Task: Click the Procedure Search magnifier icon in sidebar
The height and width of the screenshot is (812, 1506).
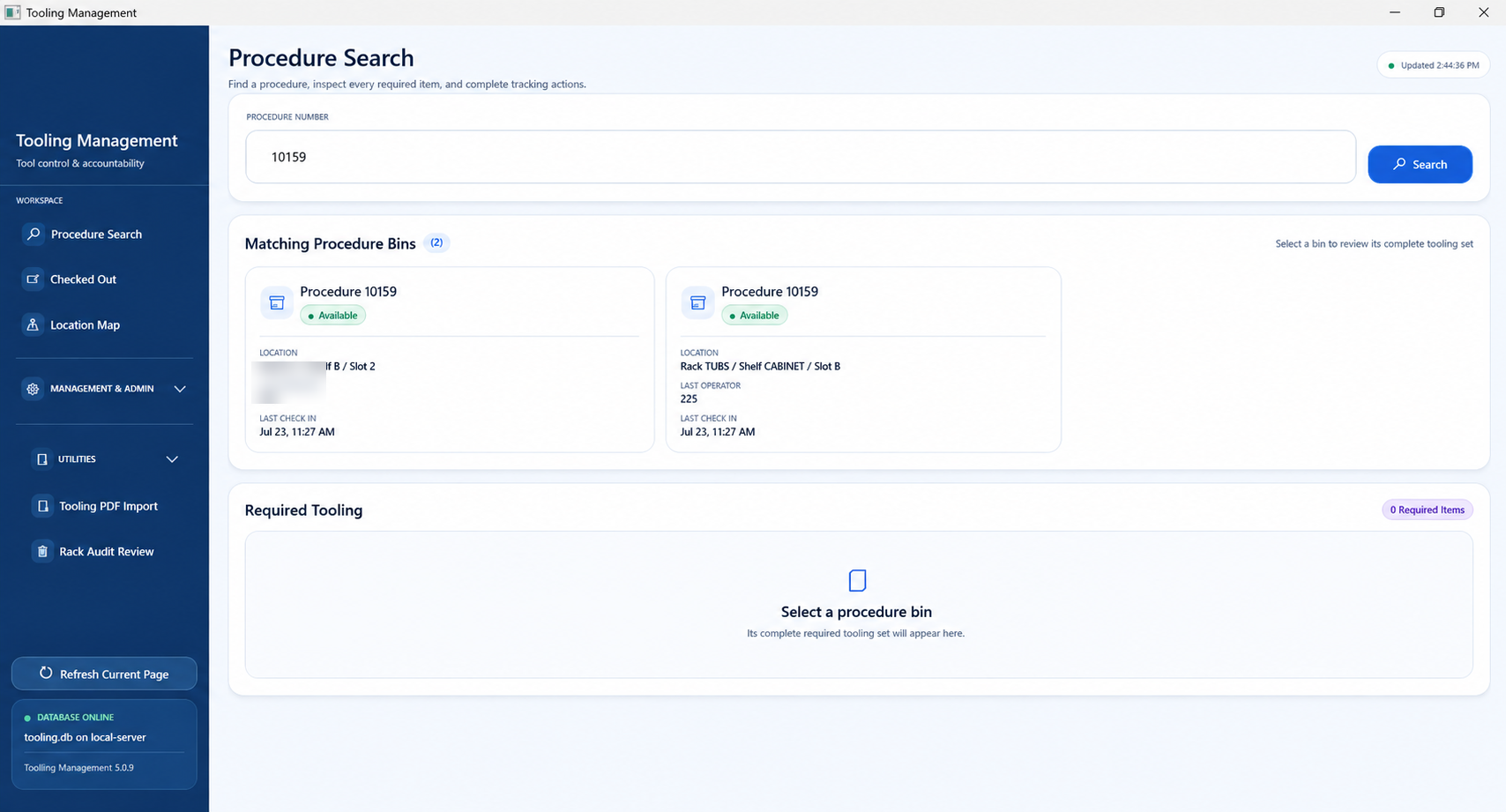Action: (x=34, y=235)
